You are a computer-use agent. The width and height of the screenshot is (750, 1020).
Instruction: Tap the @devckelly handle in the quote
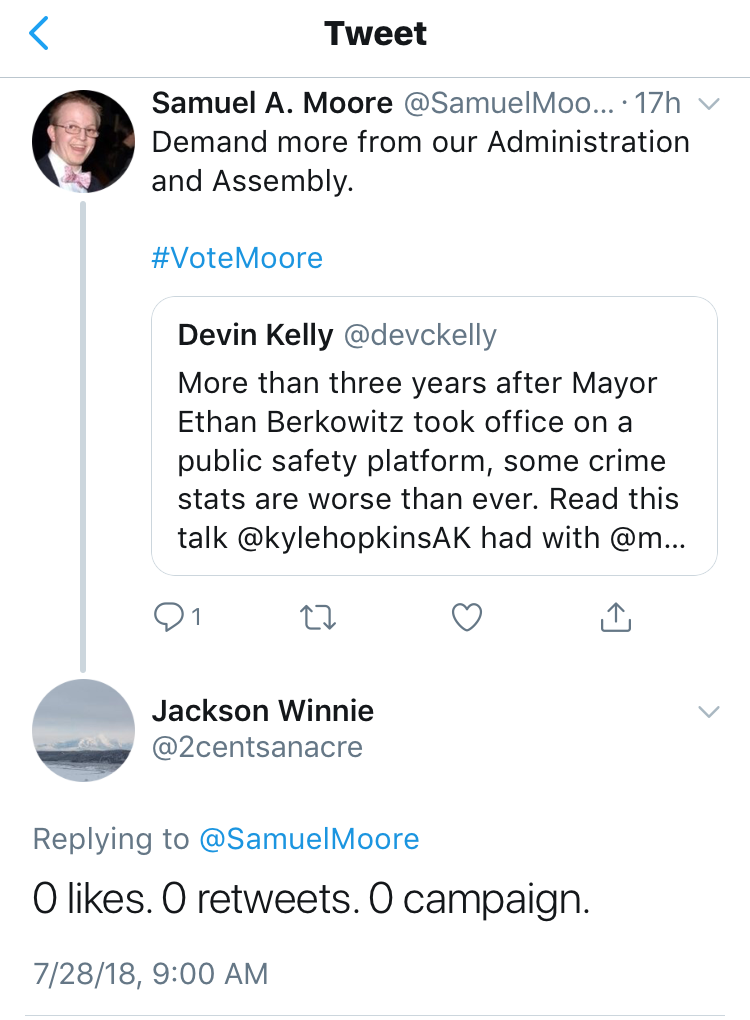(420, 335)
